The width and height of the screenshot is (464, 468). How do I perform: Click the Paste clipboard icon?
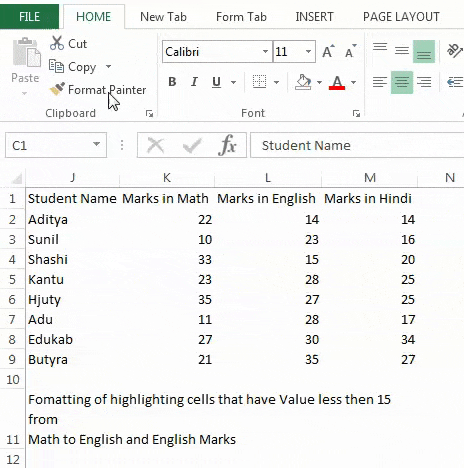pos(26,52)
